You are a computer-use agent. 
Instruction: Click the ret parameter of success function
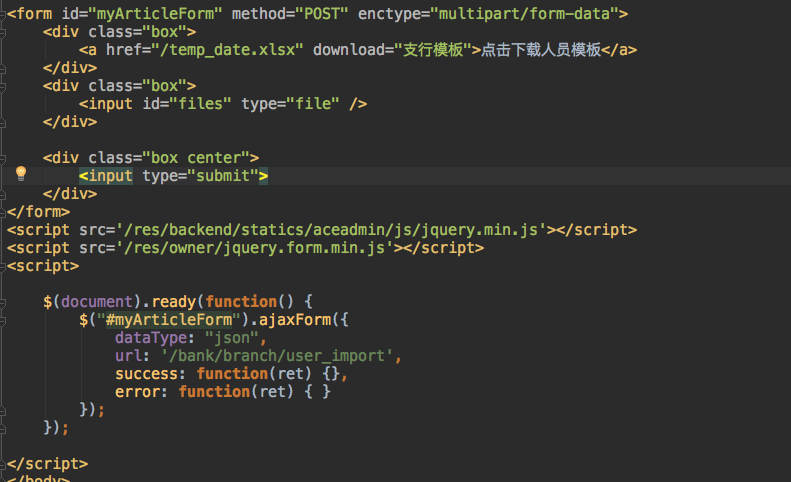click(291, 373)
